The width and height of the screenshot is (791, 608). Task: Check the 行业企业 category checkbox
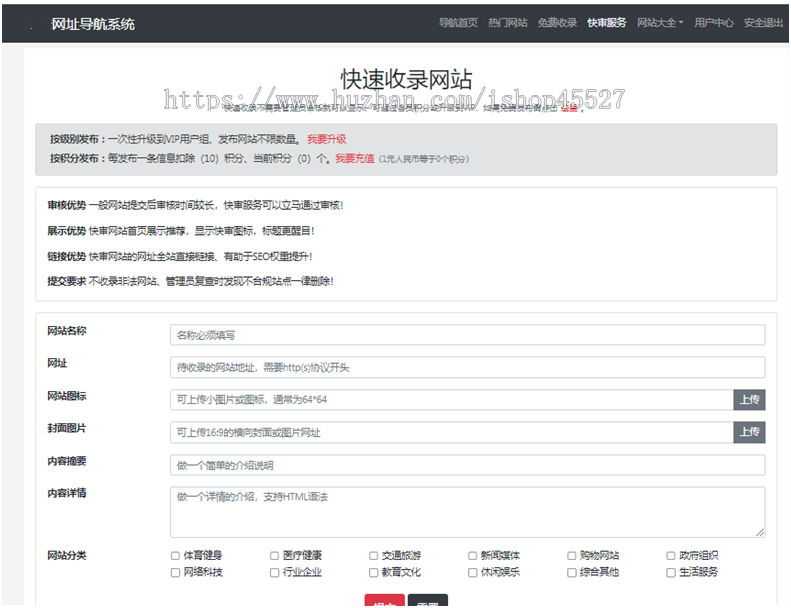274,573
